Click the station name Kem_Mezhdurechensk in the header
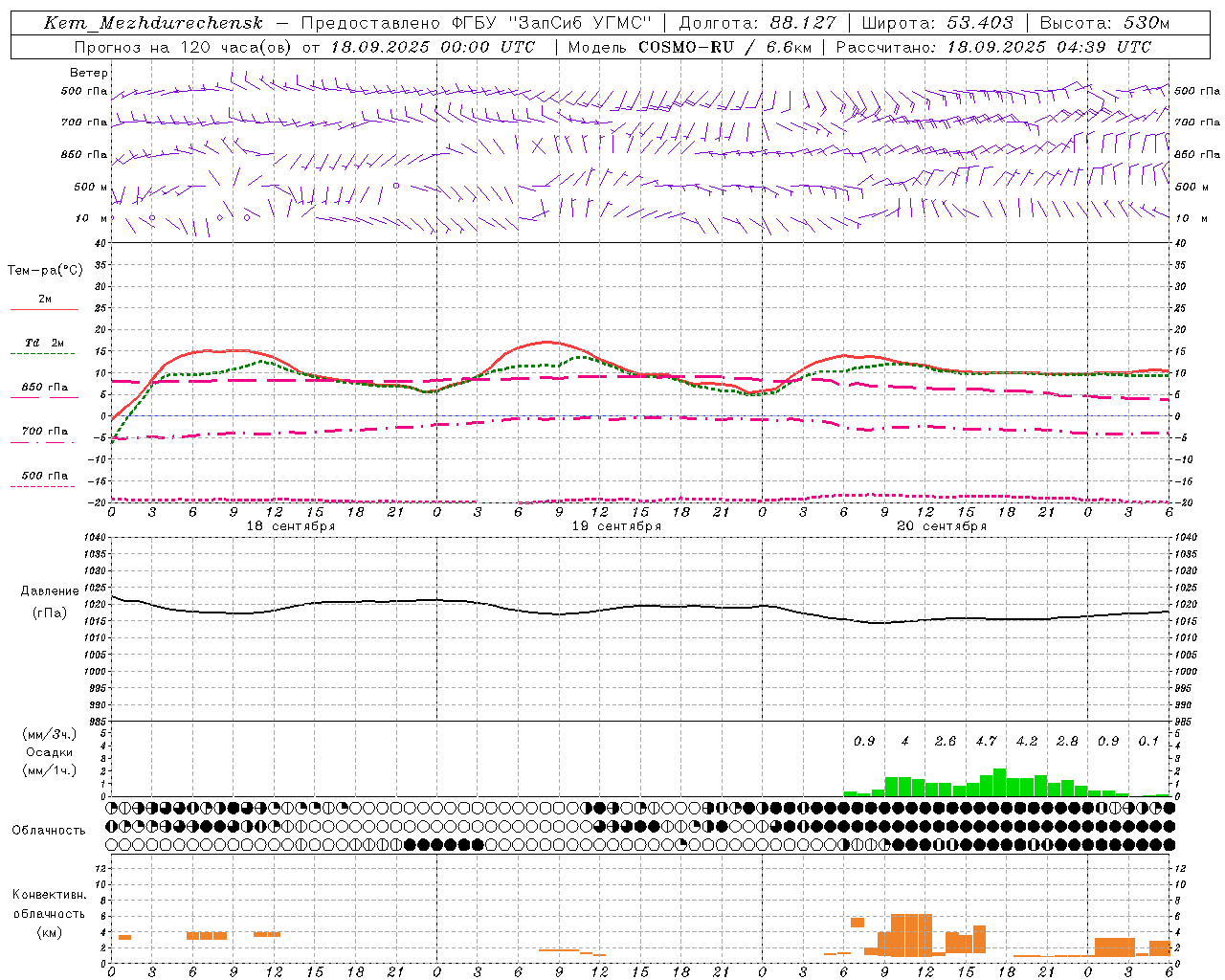1225x980 pixels. [x=153, y=23]
